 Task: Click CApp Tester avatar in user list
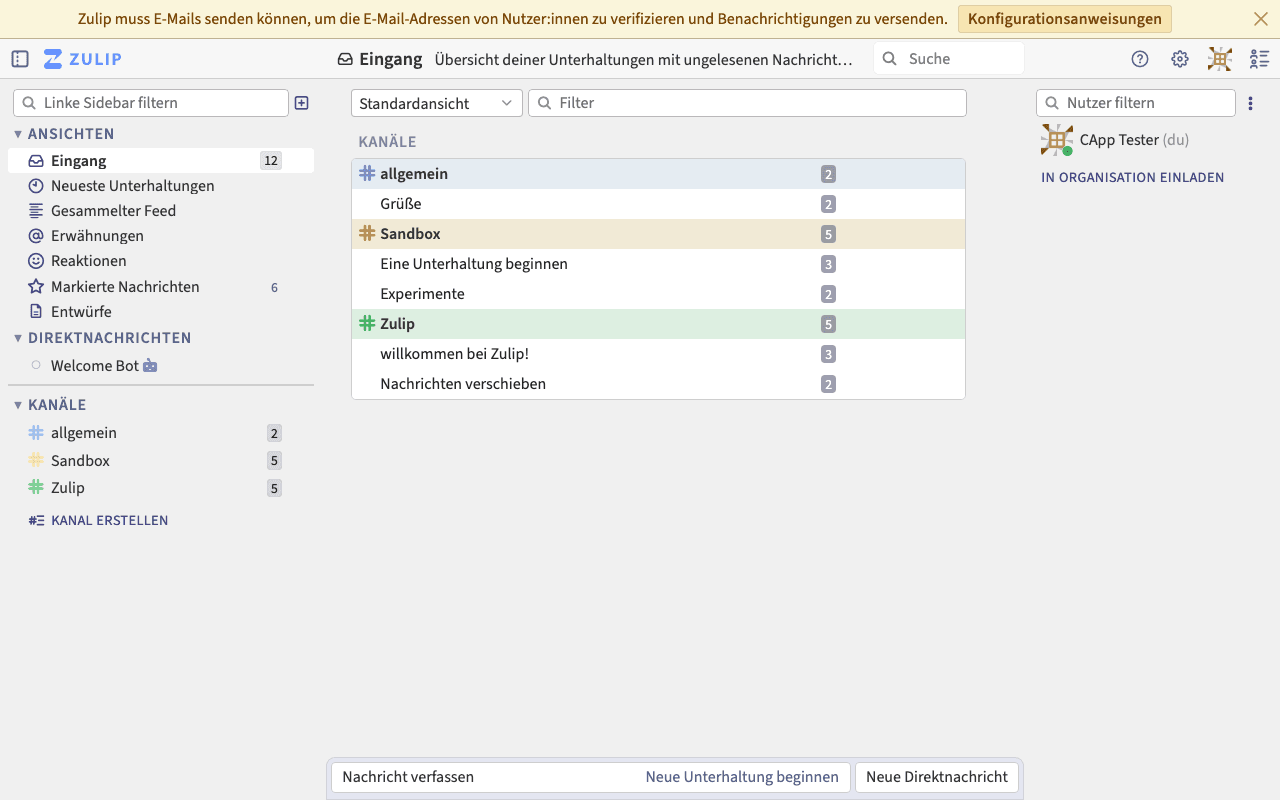(1057, 140)
